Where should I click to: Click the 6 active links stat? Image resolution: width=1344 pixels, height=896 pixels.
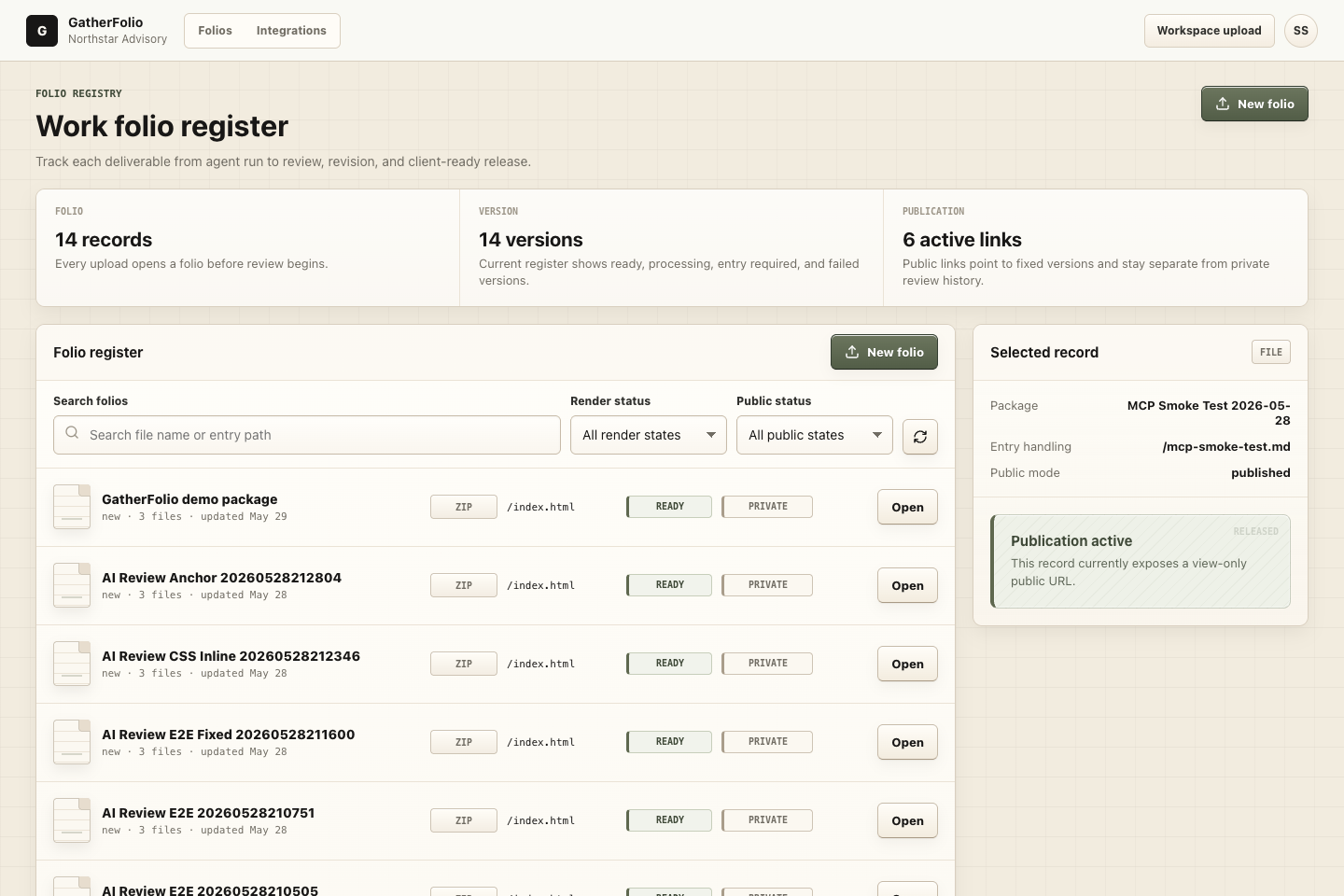(x=962, y=240)
